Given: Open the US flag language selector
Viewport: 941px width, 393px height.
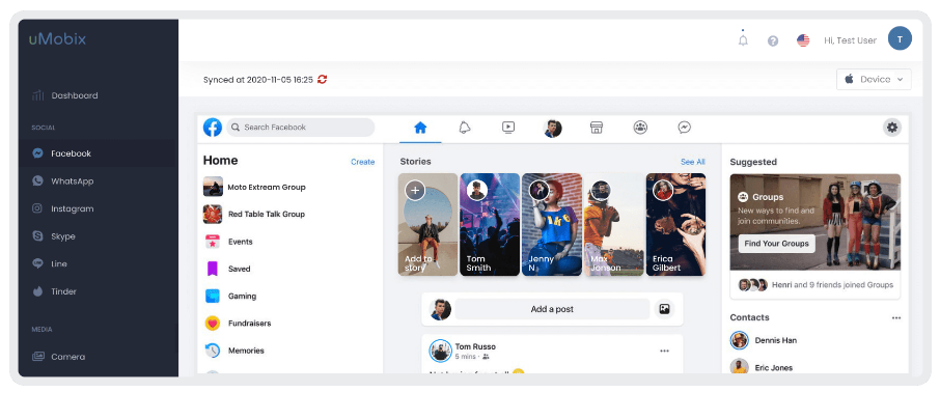Looking at the screenshot, I should [803, 40].
